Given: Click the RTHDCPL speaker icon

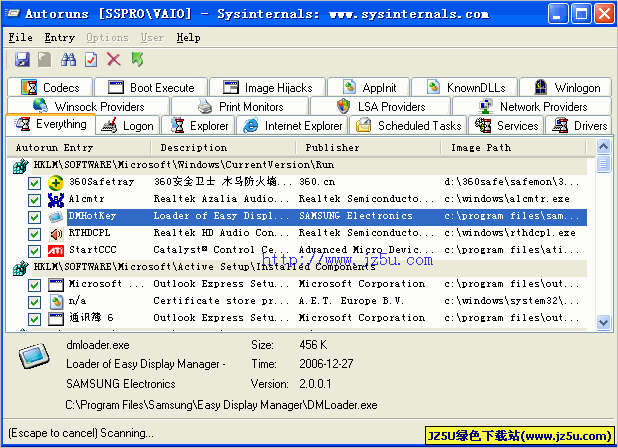Looking at the screenshot, I should [56, 234].
